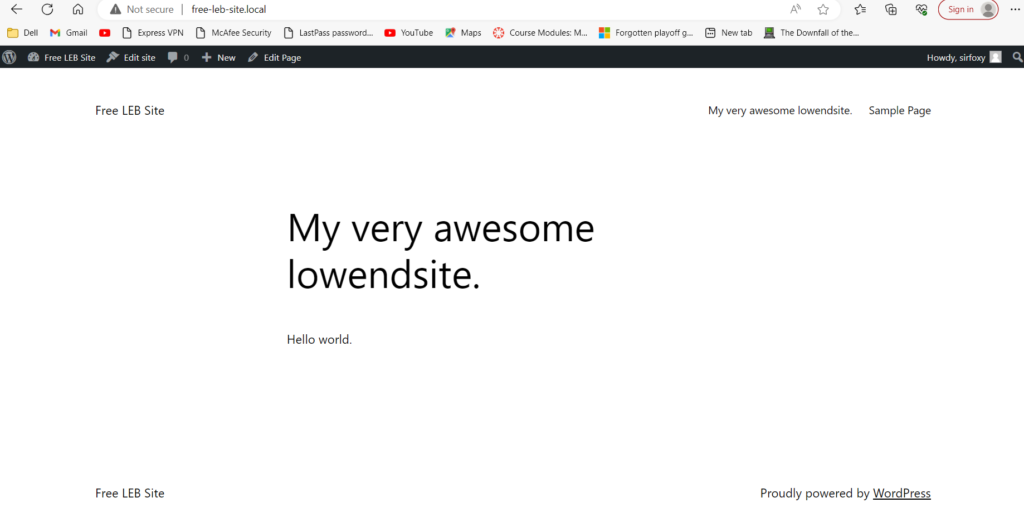The width and height of the screenshot is (1024, 532).
Task: Open the YouTube bookmark
Action: (408, 33)
